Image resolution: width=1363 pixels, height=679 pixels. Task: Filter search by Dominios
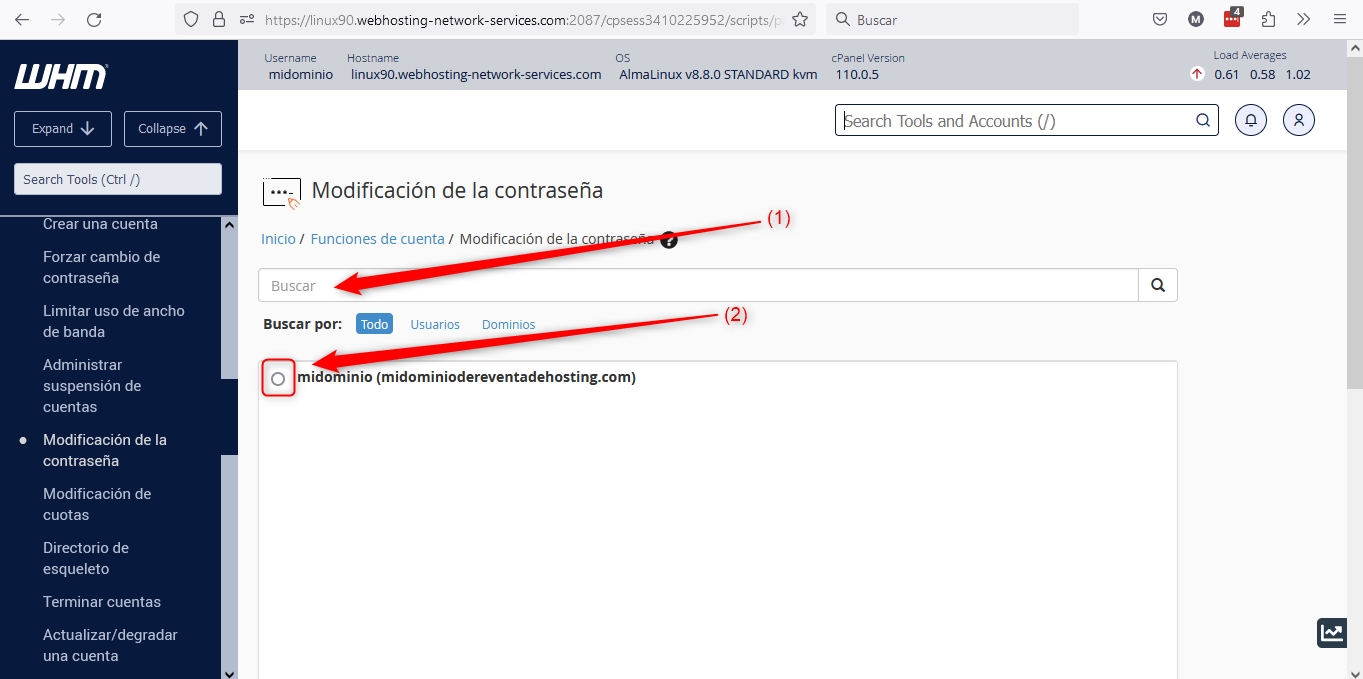click(x=508, y=324)
